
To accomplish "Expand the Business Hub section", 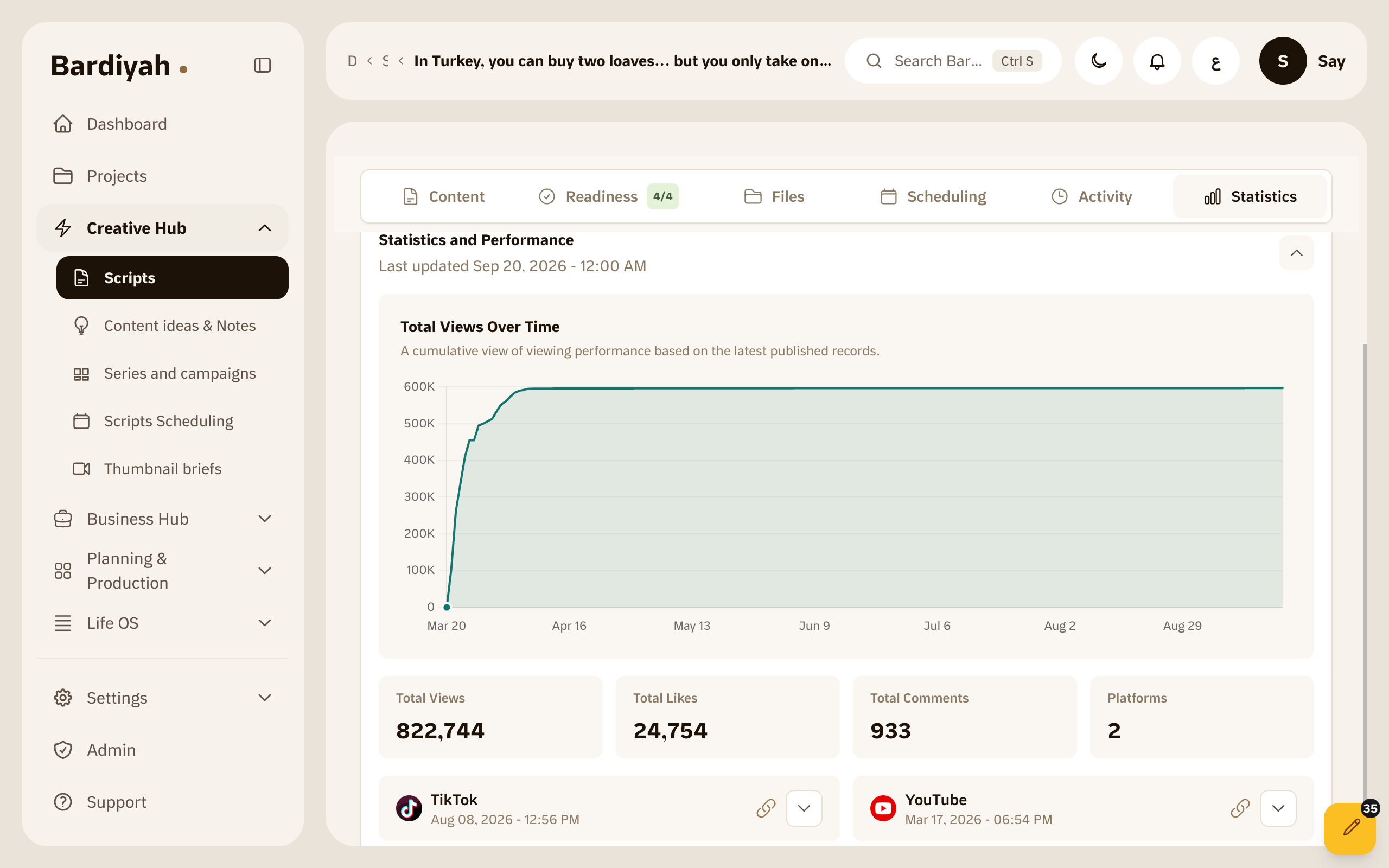I will coord(162,519).
